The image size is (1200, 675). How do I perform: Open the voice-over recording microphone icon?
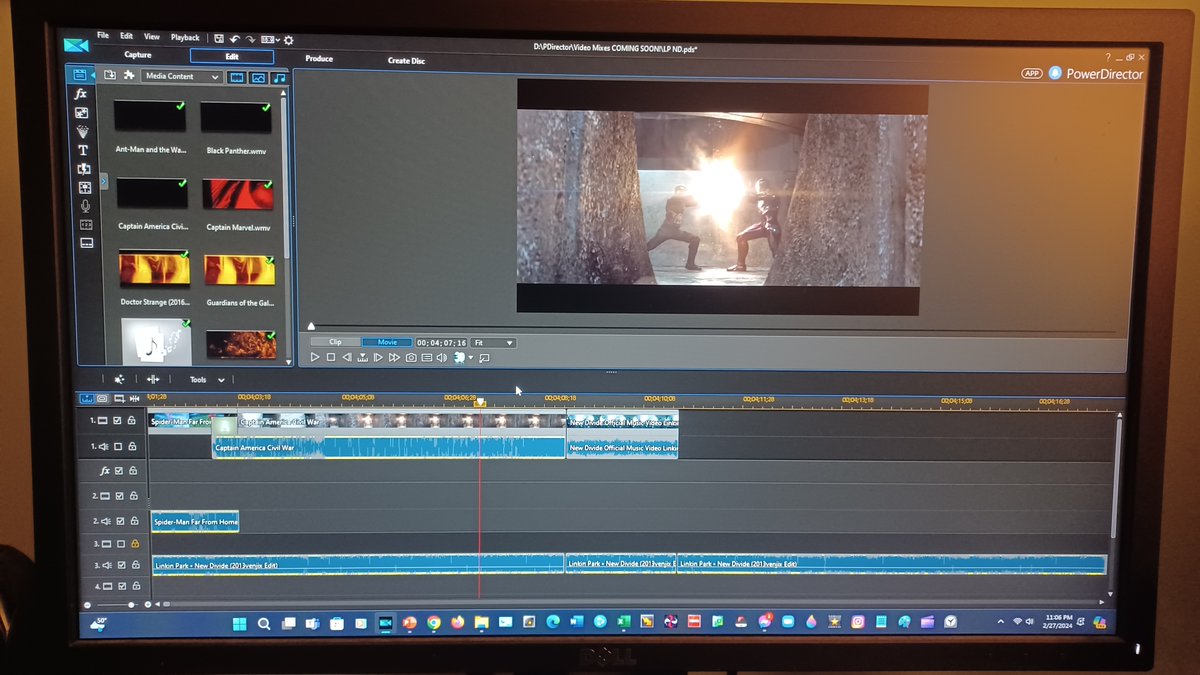point(82,204)
